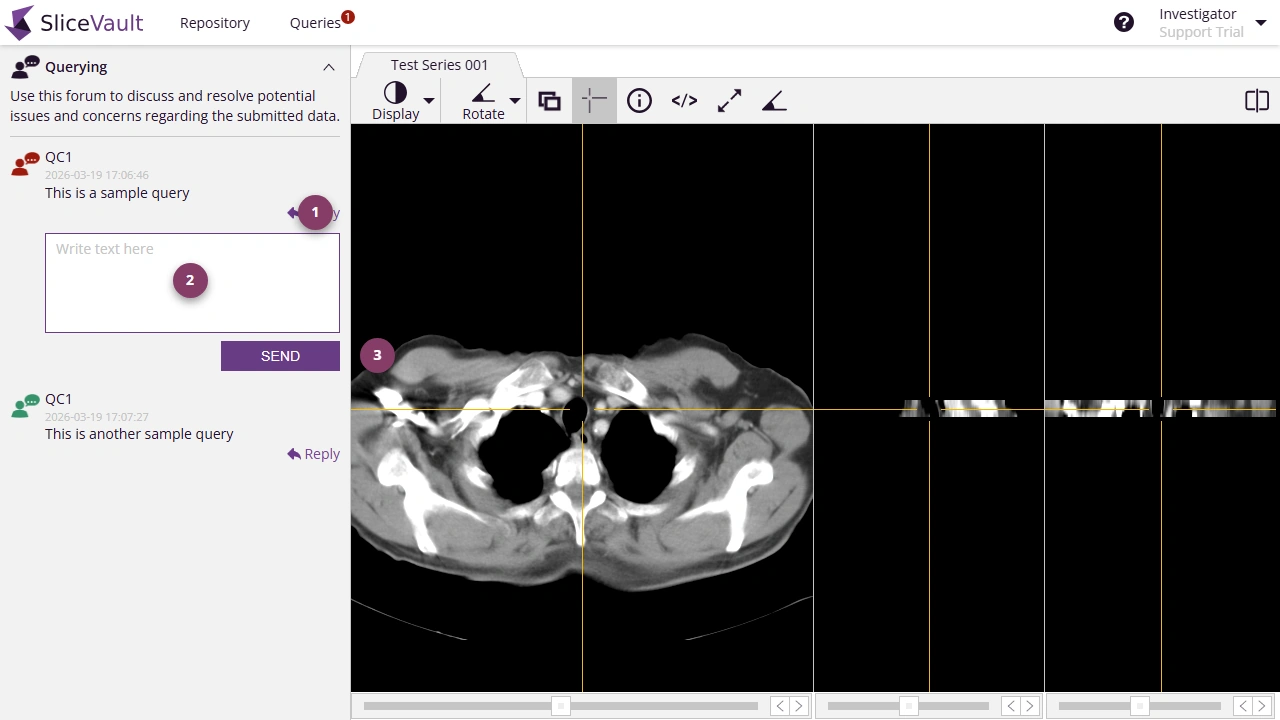Click the duplicate viewport icon
This screenshot has height=720, width=1280.
(x=549, y=100)
